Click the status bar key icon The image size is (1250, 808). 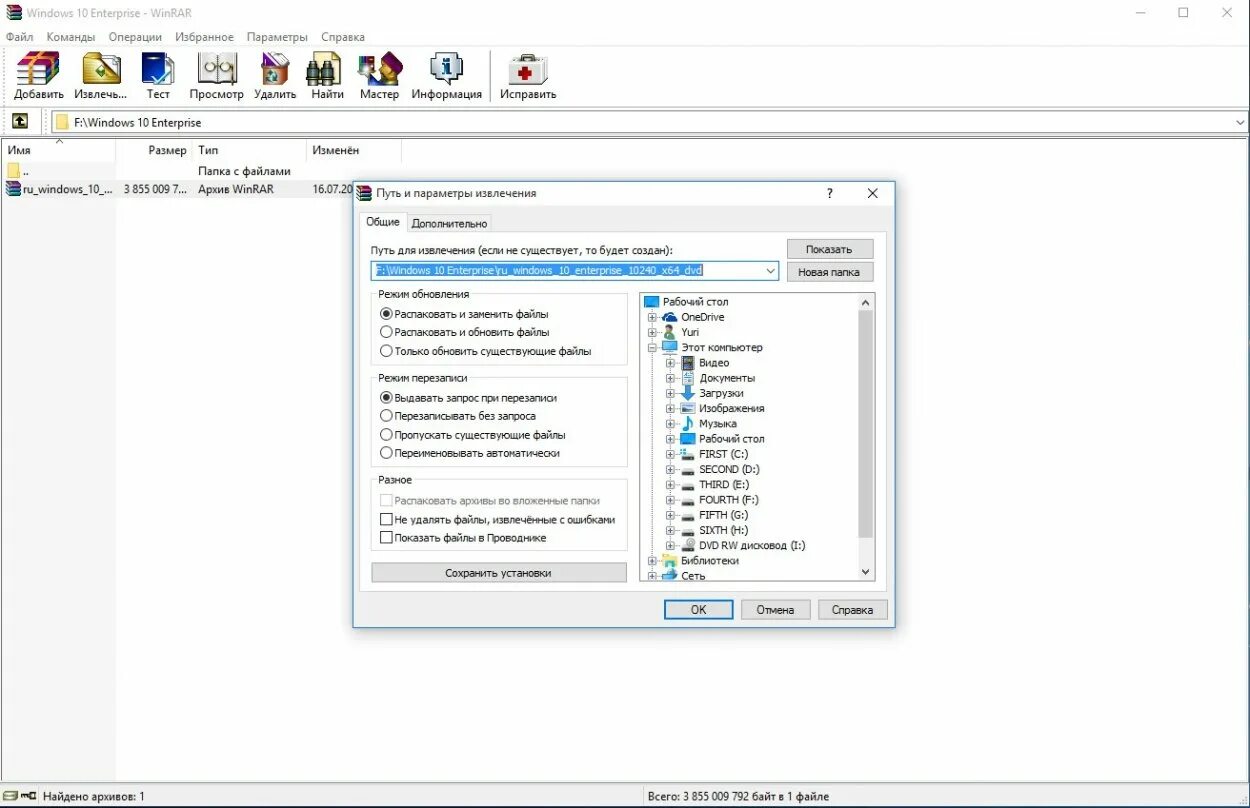[27, 796]
